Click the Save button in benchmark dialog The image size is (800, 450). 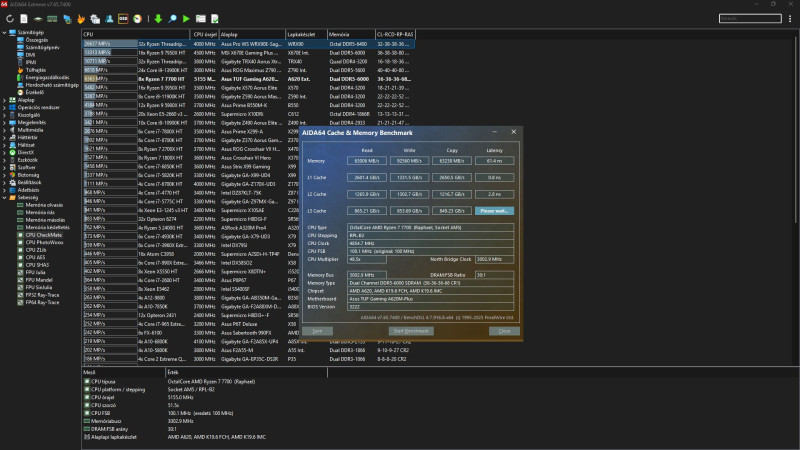click(317, 331)
